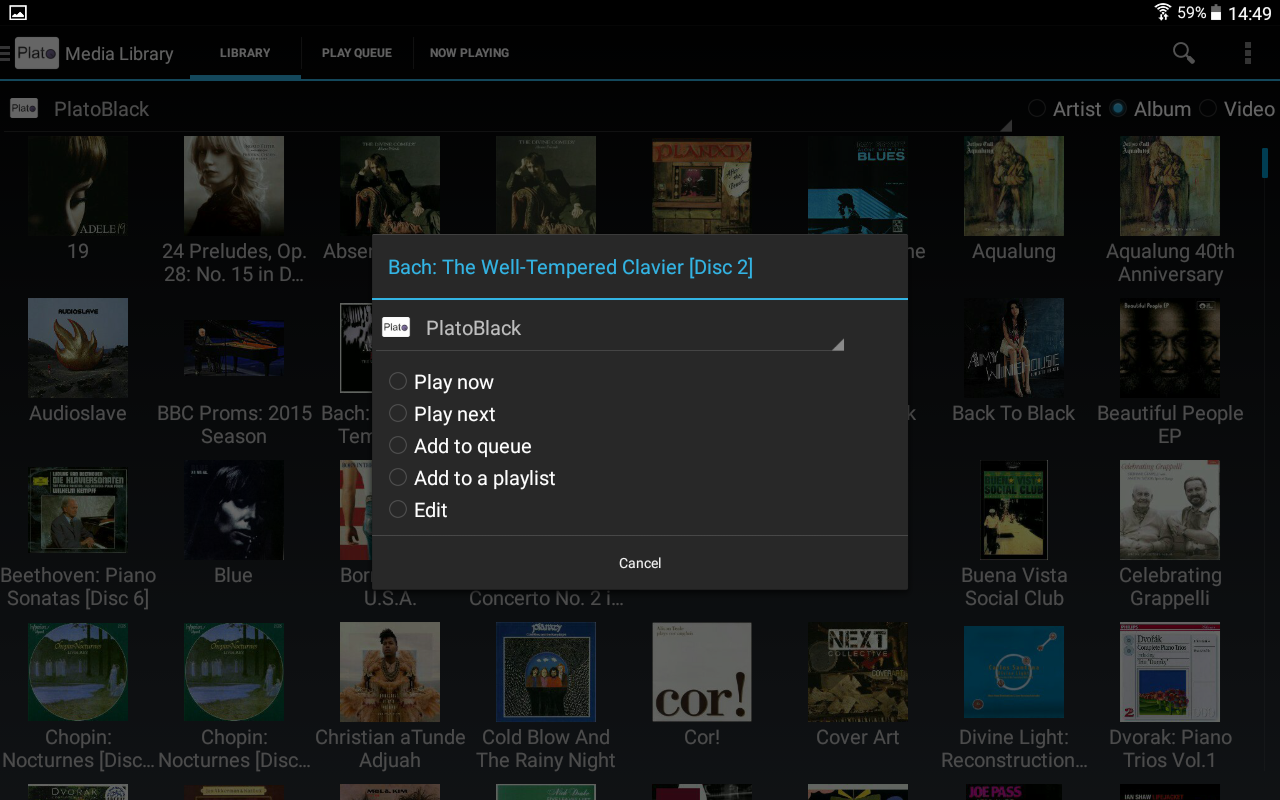The width and height of the screenshot is (1280, 800).
Task: Tap the Plato server icon next to PlatoBlack
Action: click(x=23, y=108)
